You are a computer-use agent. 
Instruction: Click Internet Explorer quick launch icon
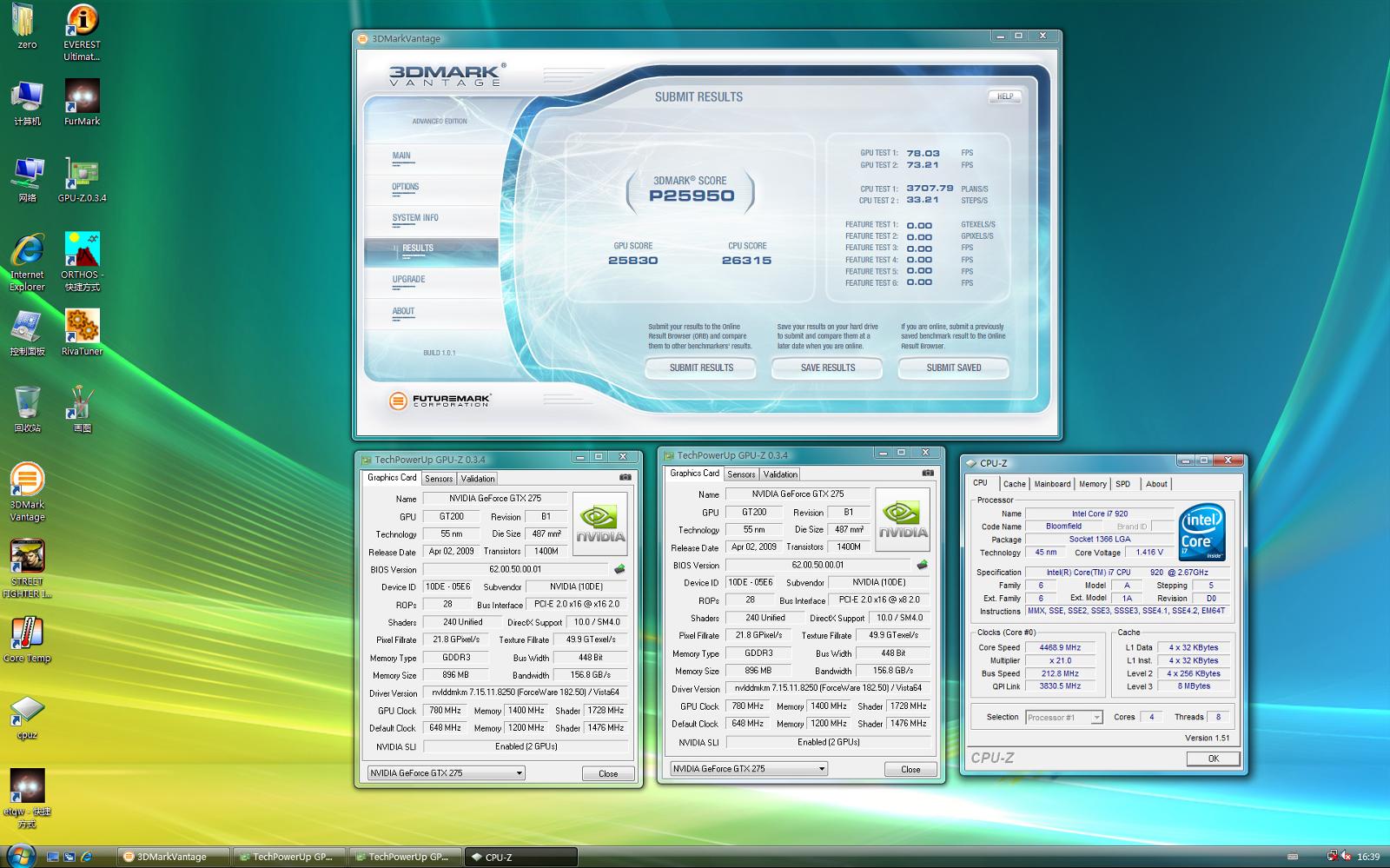(x=87, y=857)
